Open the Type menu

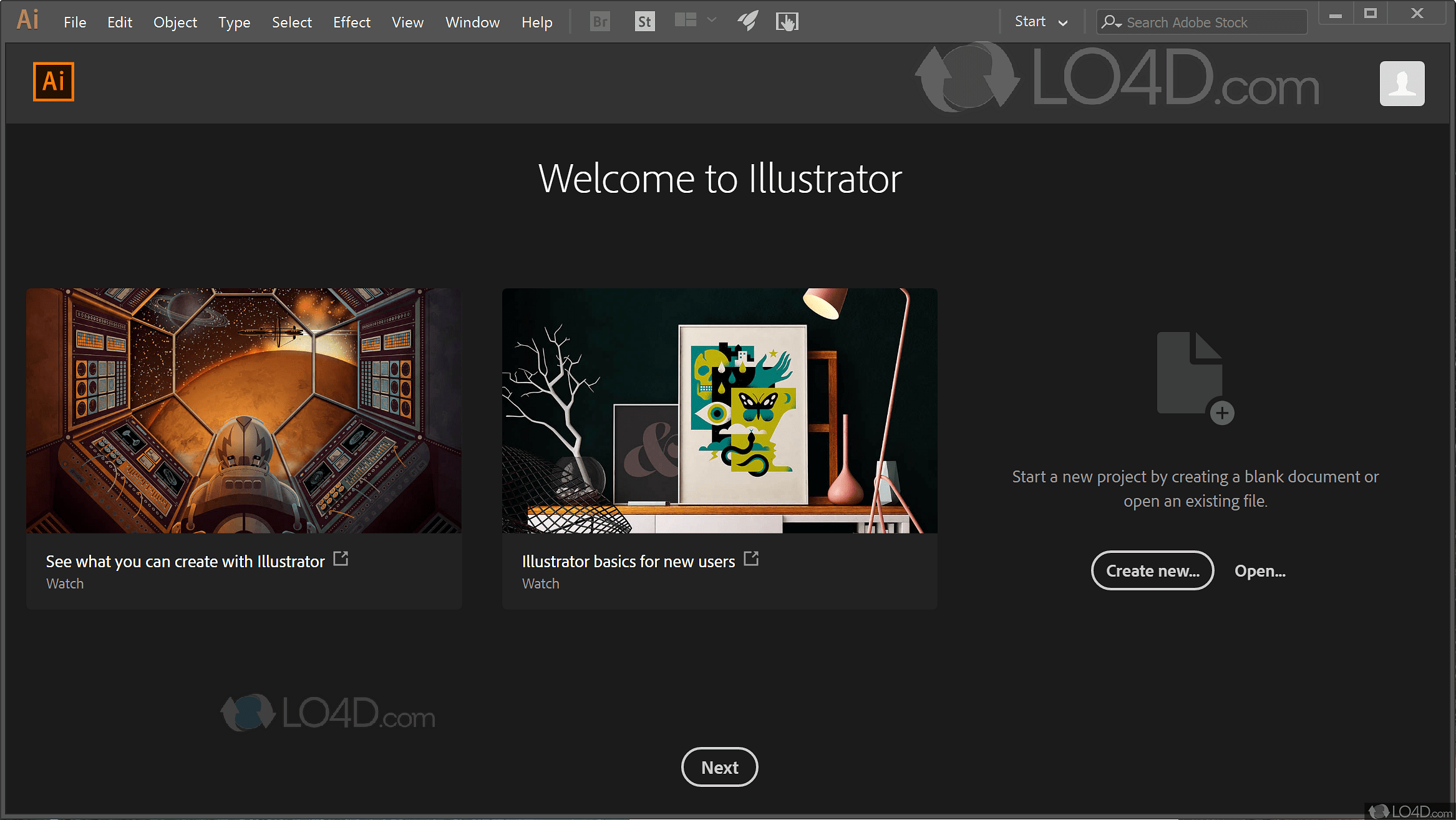(234, 22)
